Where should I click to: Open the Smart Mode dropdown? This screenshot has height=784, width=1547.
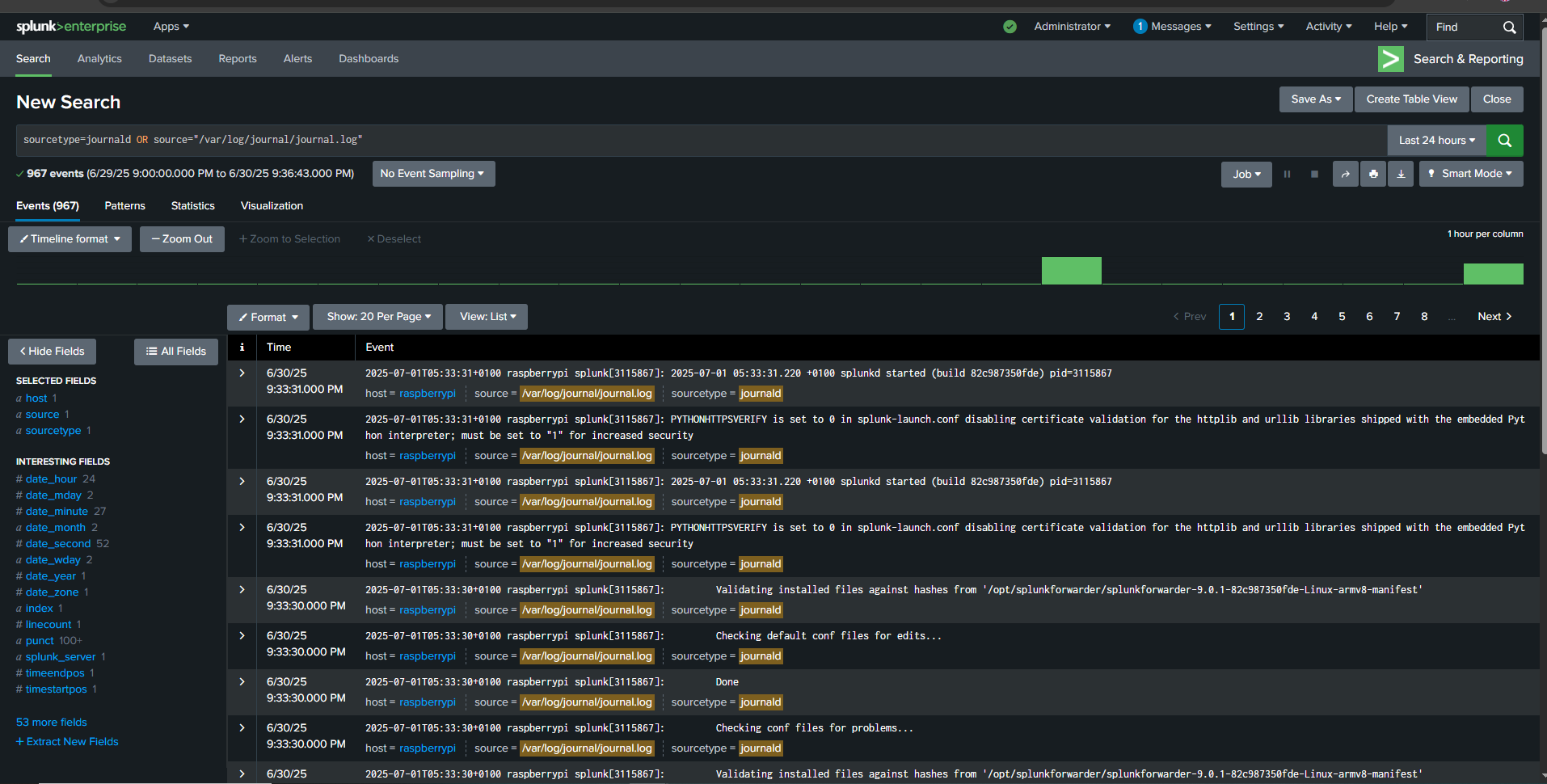point(1471,174)
